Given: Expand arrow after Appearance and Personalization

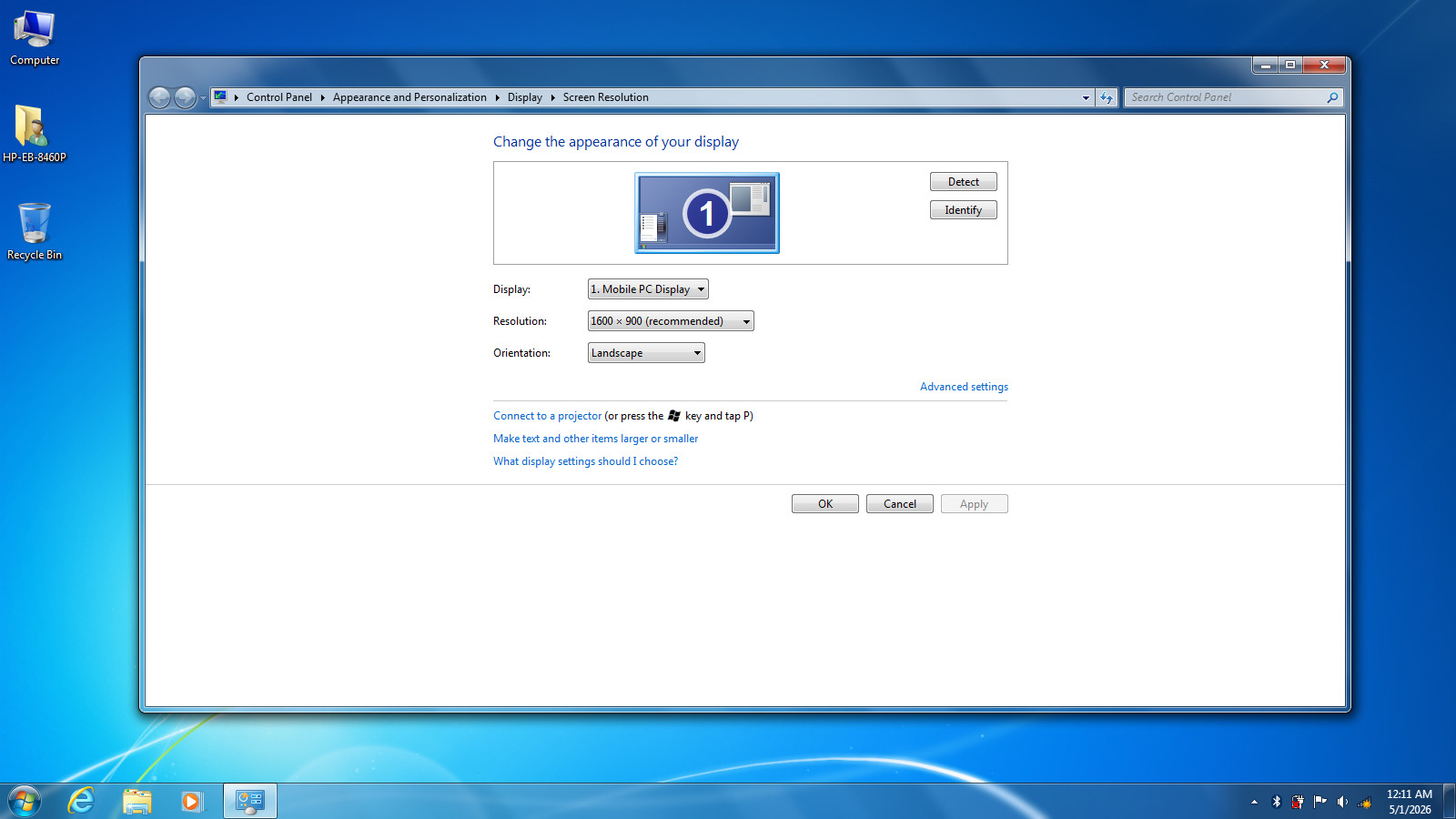Looking at the screenshot, I should [x=497, y=97].
